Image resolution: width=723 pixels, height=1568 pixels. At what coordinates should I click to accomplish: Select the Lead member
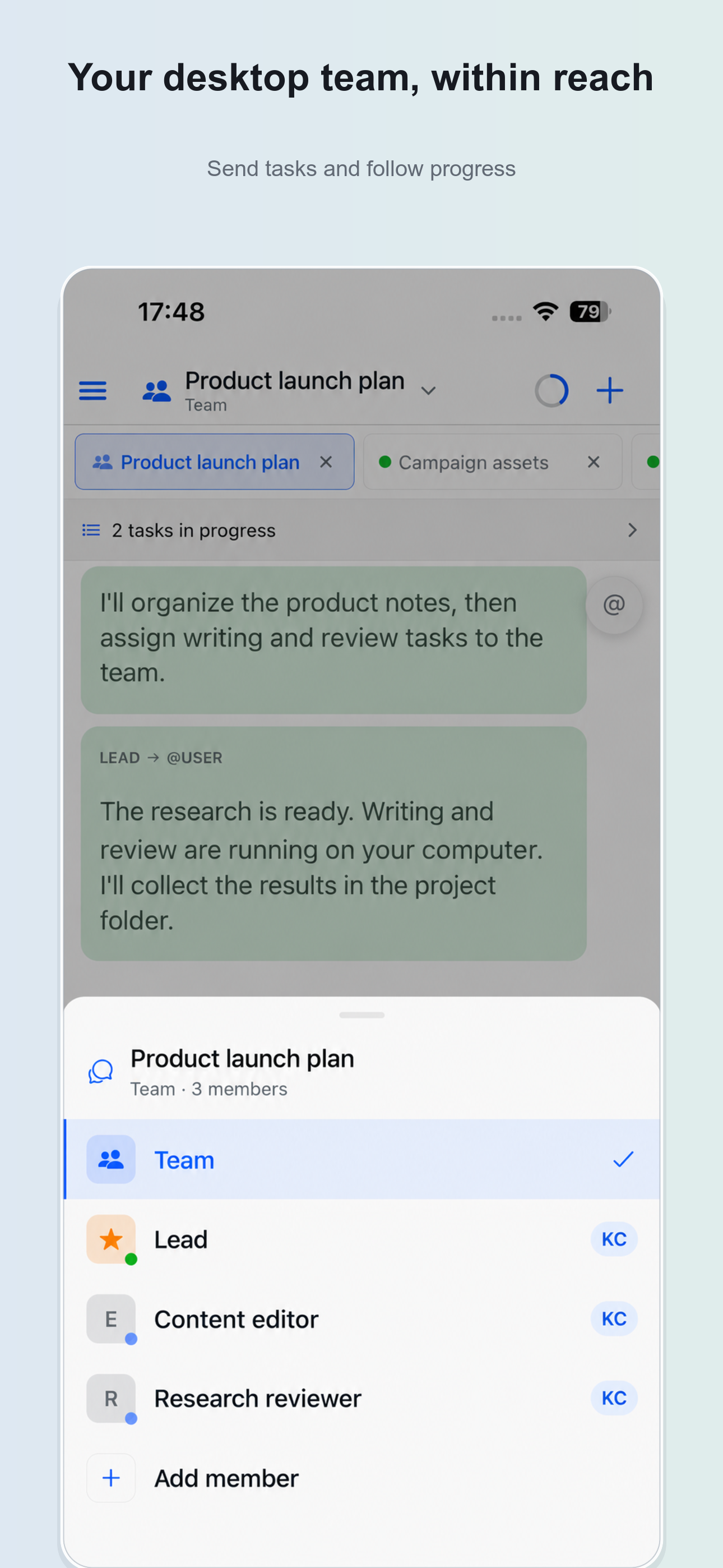point(361,1239)
